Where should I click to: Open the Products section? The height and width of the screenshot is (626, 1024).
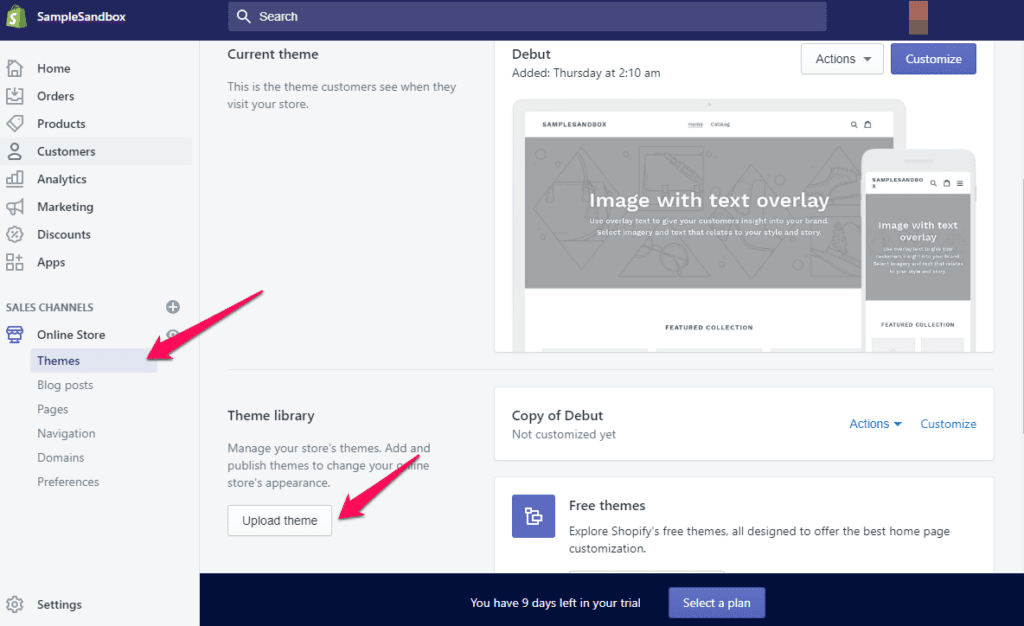62,124
